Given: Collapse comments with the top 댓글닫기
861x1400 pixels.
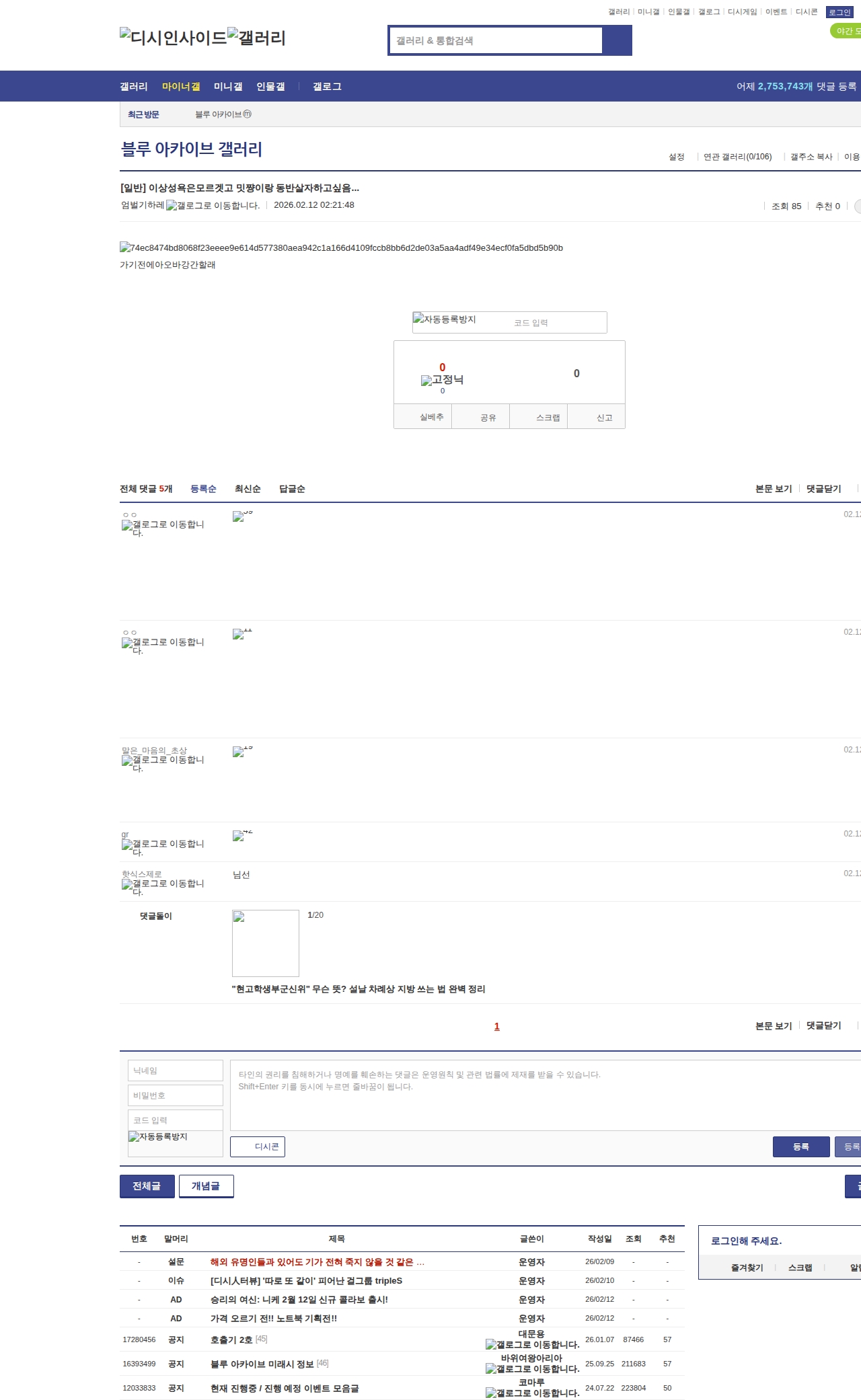Looking at the screenshot, I should click(x=824, y=489).
